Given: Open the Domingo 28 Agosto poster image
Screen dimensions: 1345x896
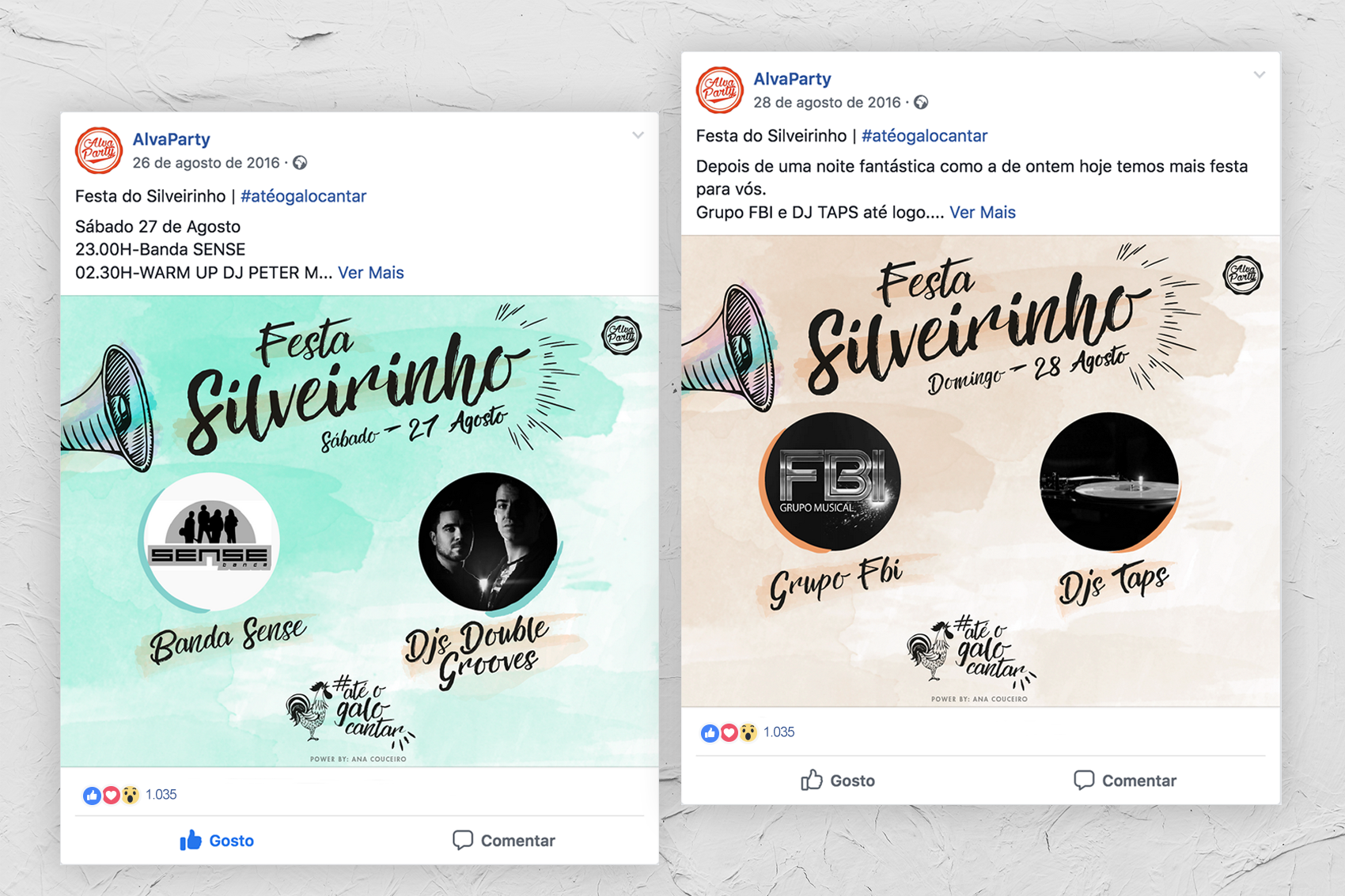Looking at the screenshot, I should [980, 471].
